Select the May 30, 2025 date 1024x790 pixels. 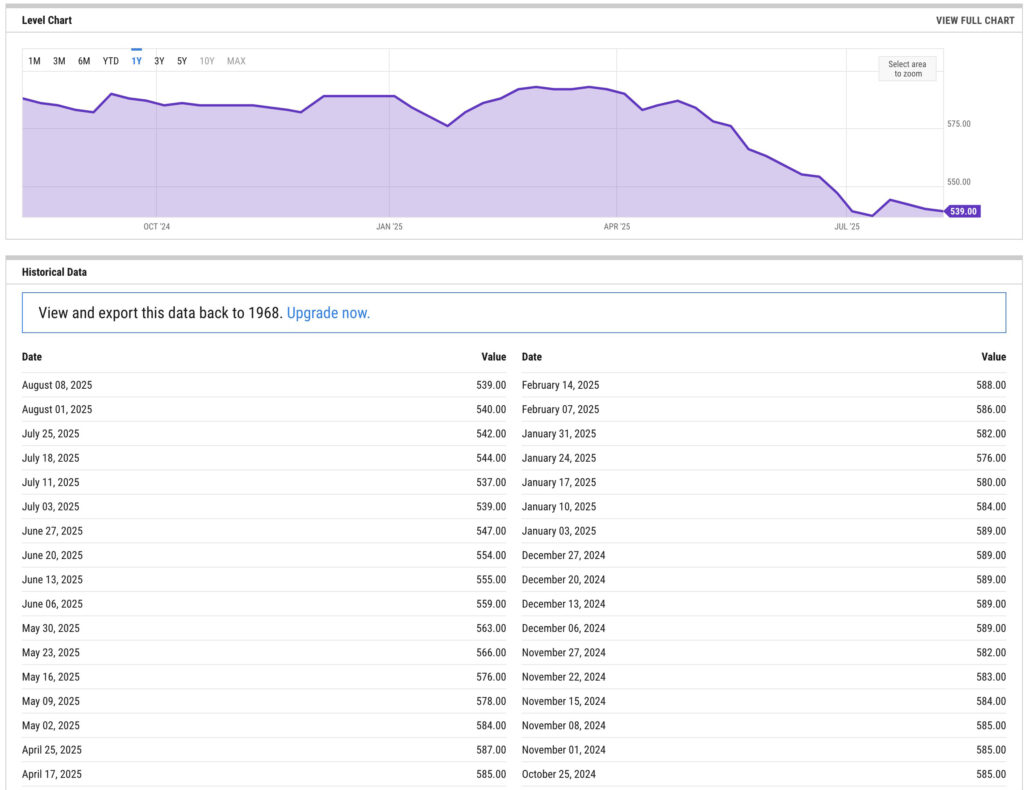[50, 628]
